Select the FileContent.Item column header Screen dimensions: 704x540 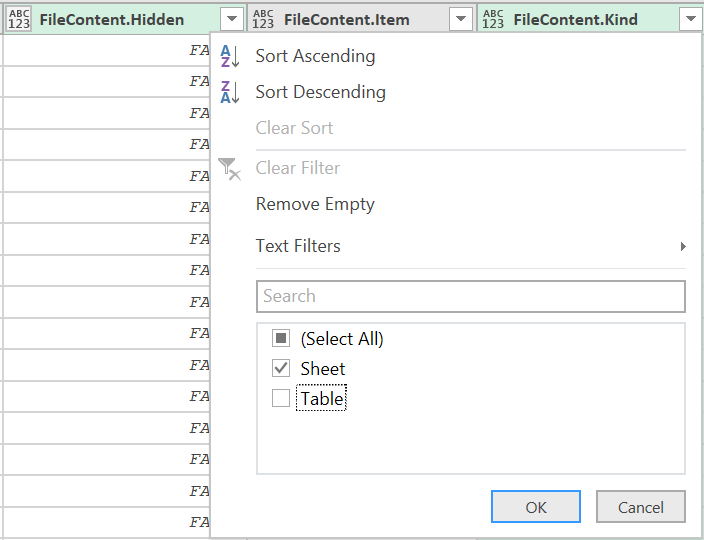(x=347, y=20)
